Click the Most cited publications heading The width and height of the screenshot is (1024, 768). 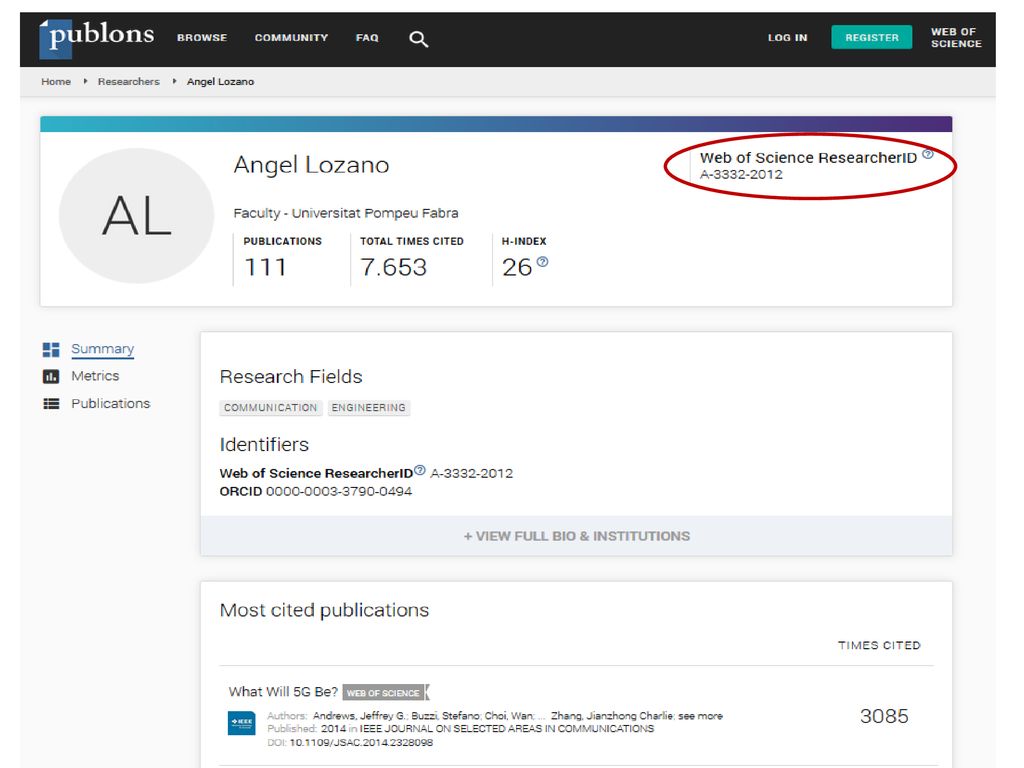325,610
